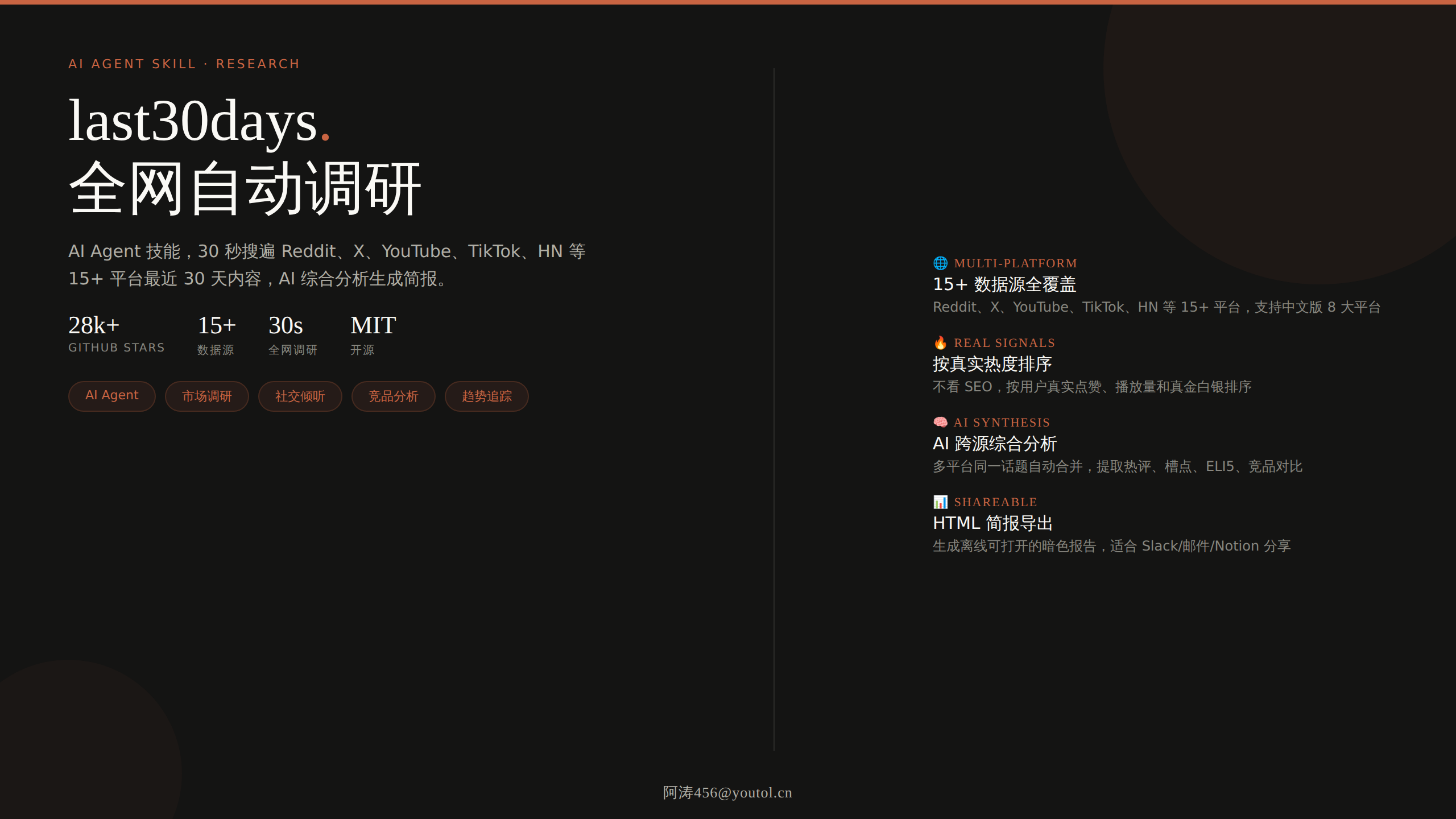Select the 市场调研 tag pill
The width and height of the screenshot is (1456, 819).
207,396
